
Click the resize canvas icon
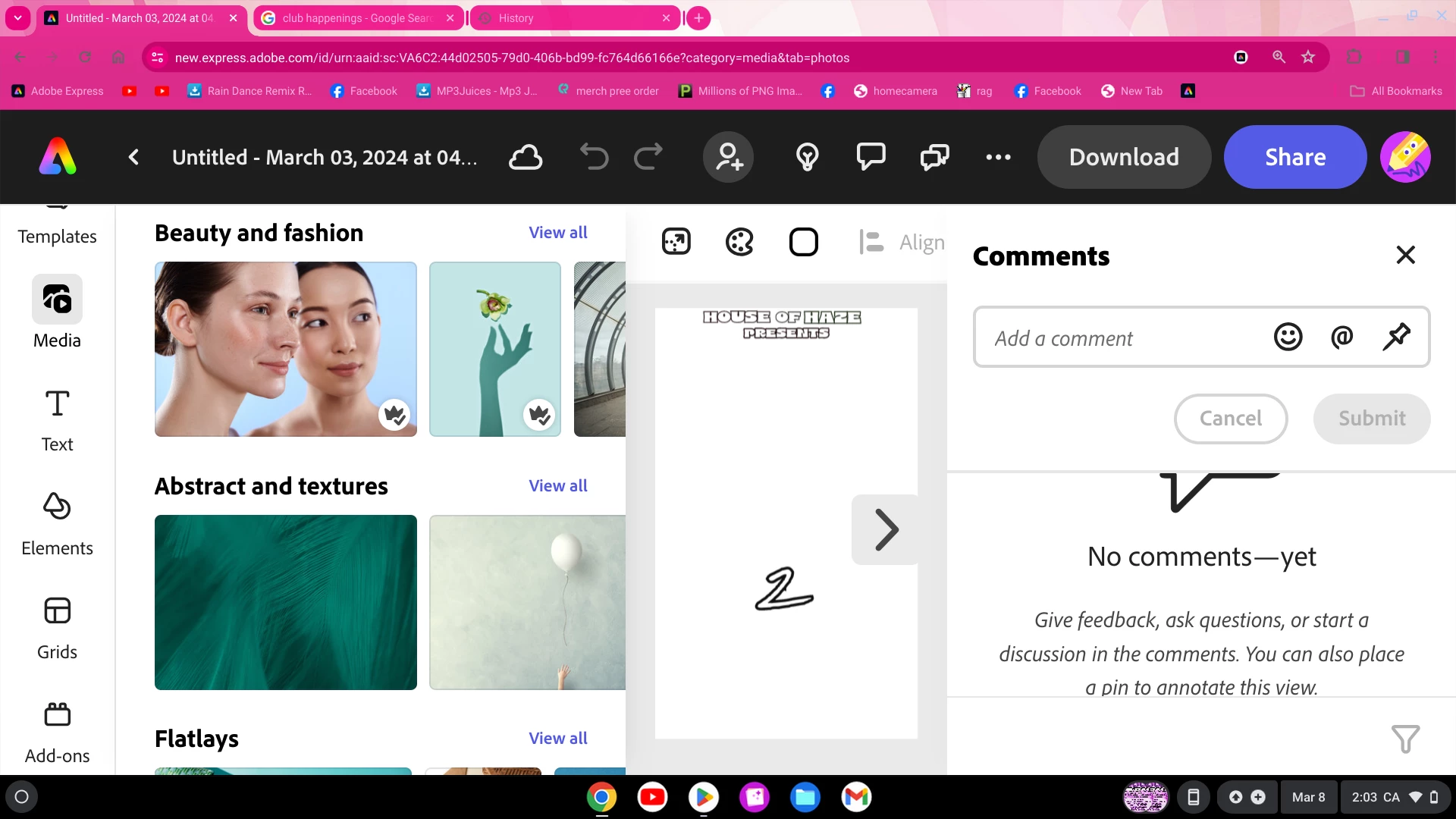676,243
